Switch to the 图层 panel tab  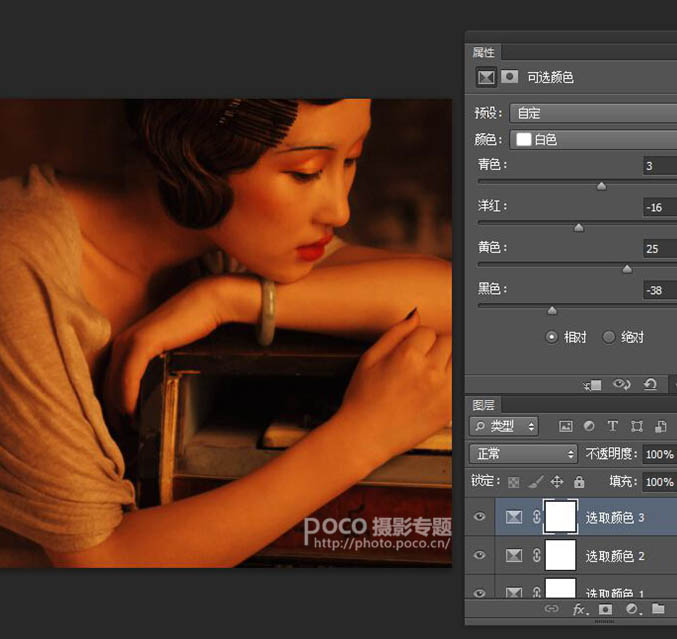[484, 405]
